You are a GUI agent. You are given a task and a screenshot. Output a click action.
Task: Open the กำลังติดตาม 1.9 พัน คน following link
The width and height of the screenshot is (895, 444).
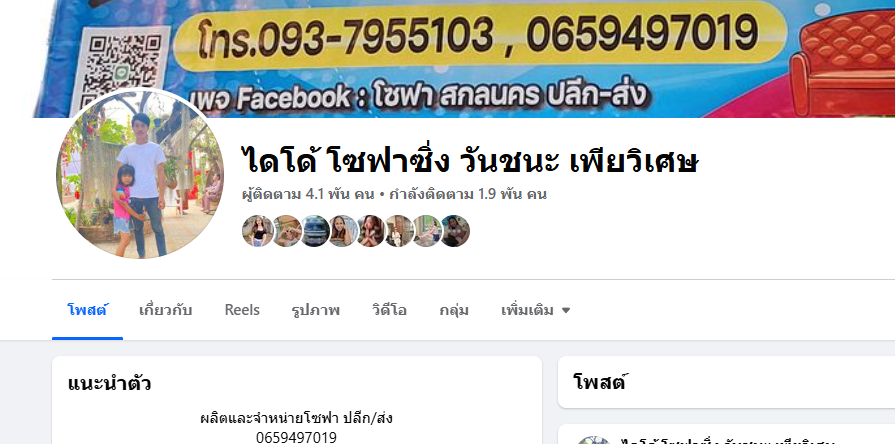pyautogui.click(x=468, y=194)
